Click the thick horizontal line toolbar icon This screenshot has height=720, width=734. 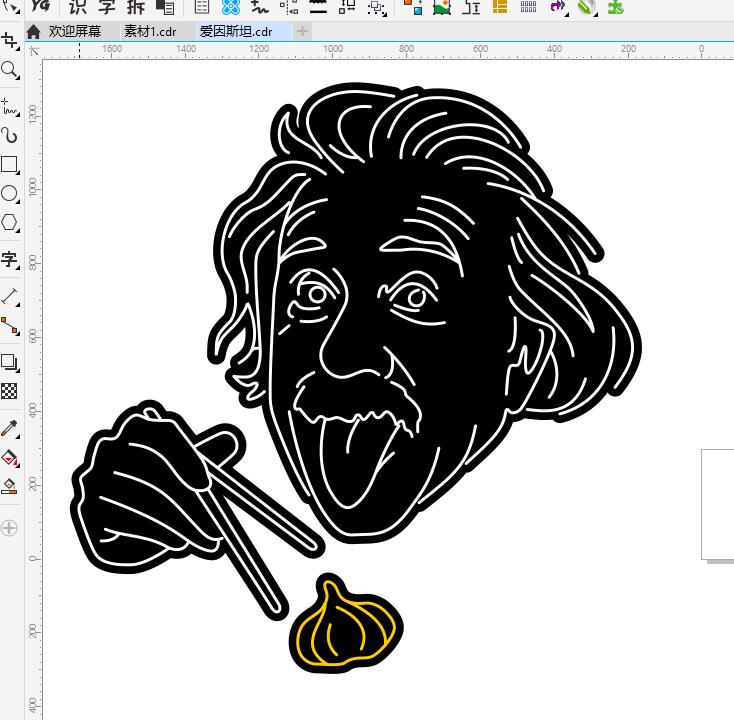pos(318,7)
